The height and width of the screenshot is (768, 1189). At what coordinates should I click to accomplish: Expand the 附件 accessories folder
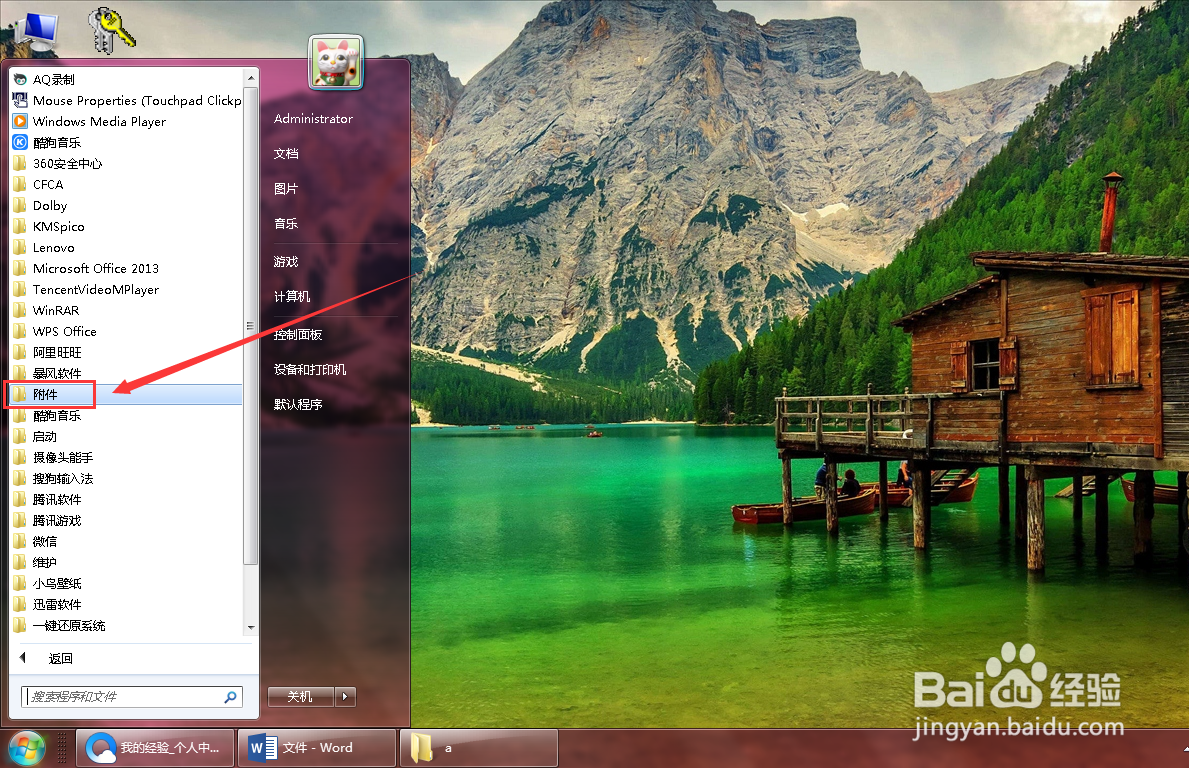[x=127, y=394]
